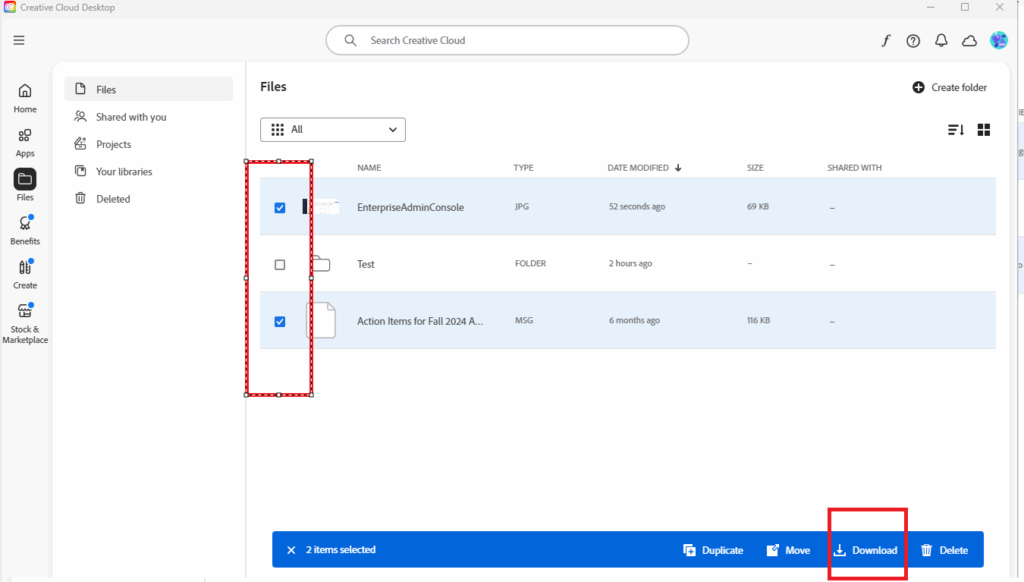The height and width of the screenshot is (582, 1024).
Task: Check cloud sync status icon
Action: pos(969,41)
